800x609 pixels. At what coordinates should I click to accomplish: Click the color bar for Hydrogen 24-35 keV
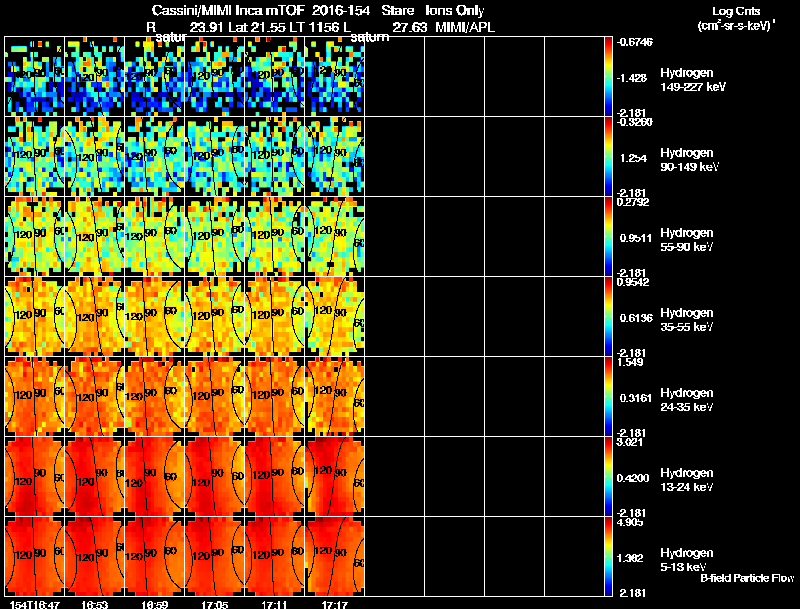[x=609, y=397]
